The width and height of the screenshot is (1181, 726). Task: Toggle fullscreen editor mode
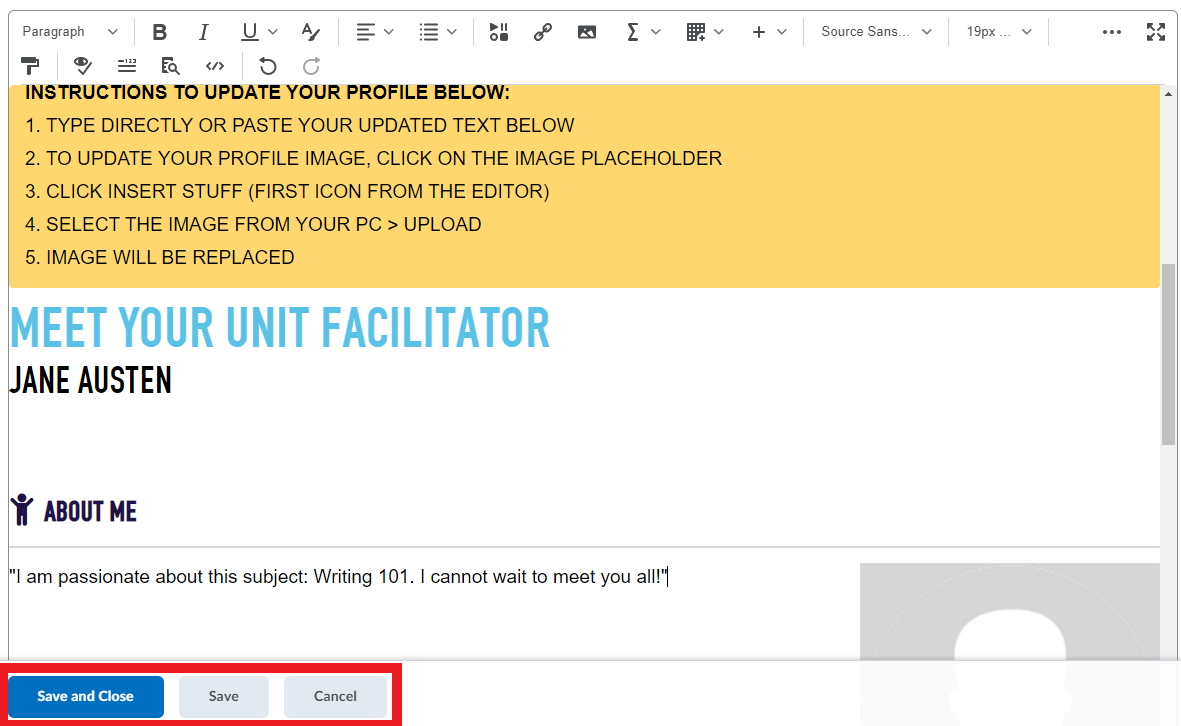[1155, 32]
